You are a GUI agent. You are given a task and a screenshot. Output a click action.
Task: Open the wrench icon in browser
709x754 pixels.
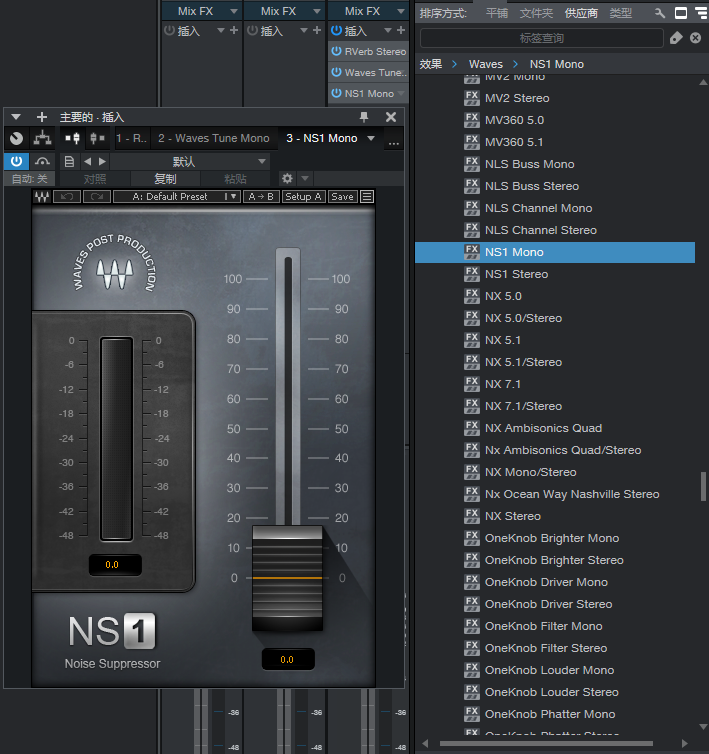tap(660, 13)
